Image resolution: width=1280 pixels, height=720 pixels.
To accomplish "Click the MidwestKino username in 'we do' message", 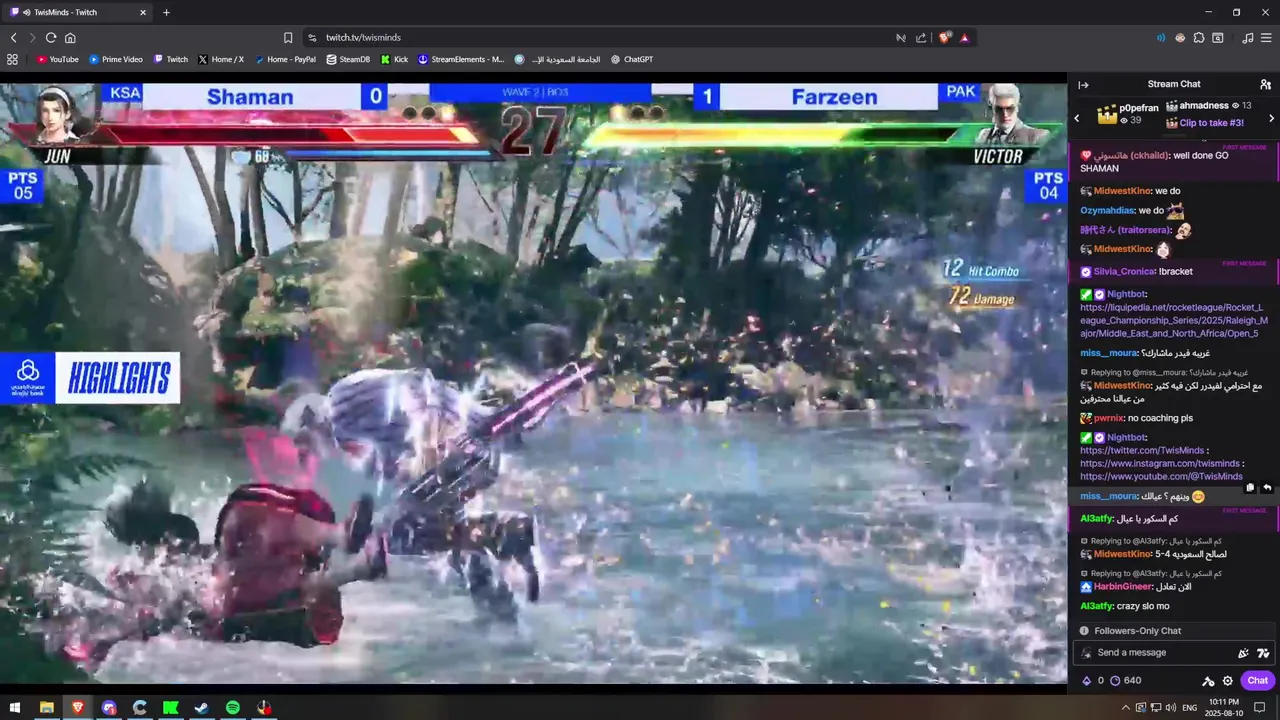I will pos(1122,191).
